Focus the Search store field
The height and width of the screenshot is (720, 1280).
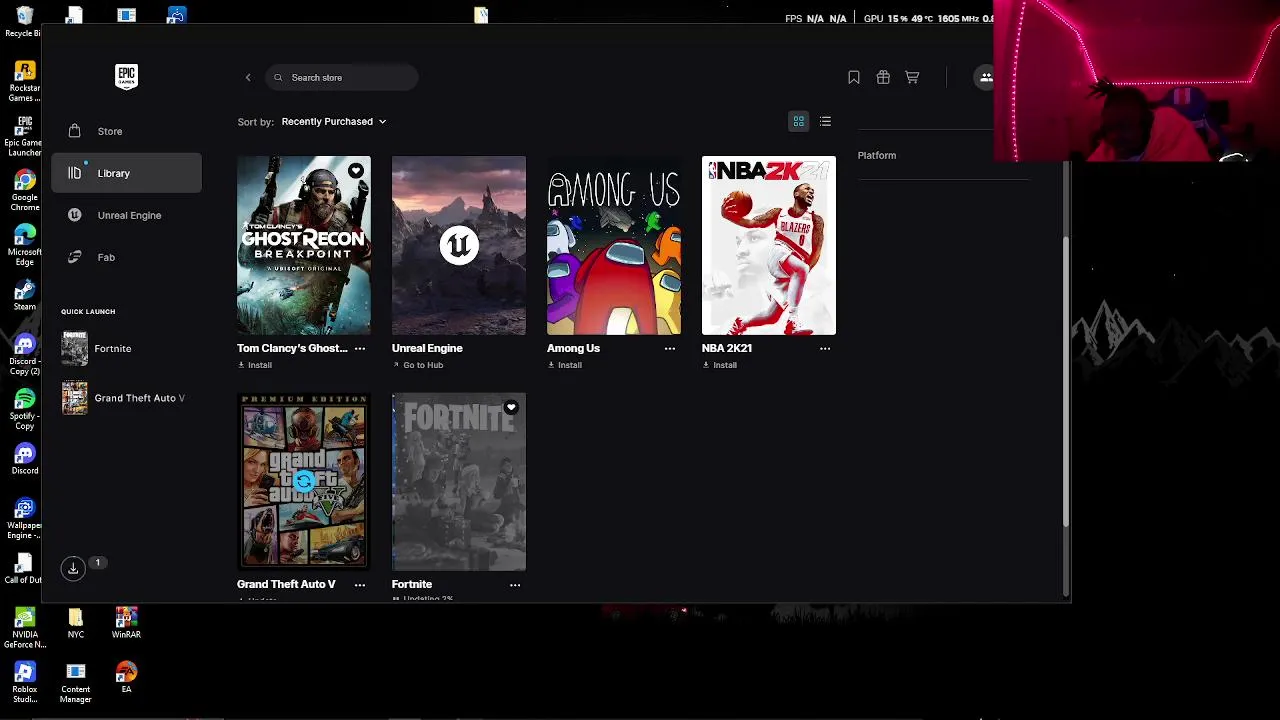342,77
